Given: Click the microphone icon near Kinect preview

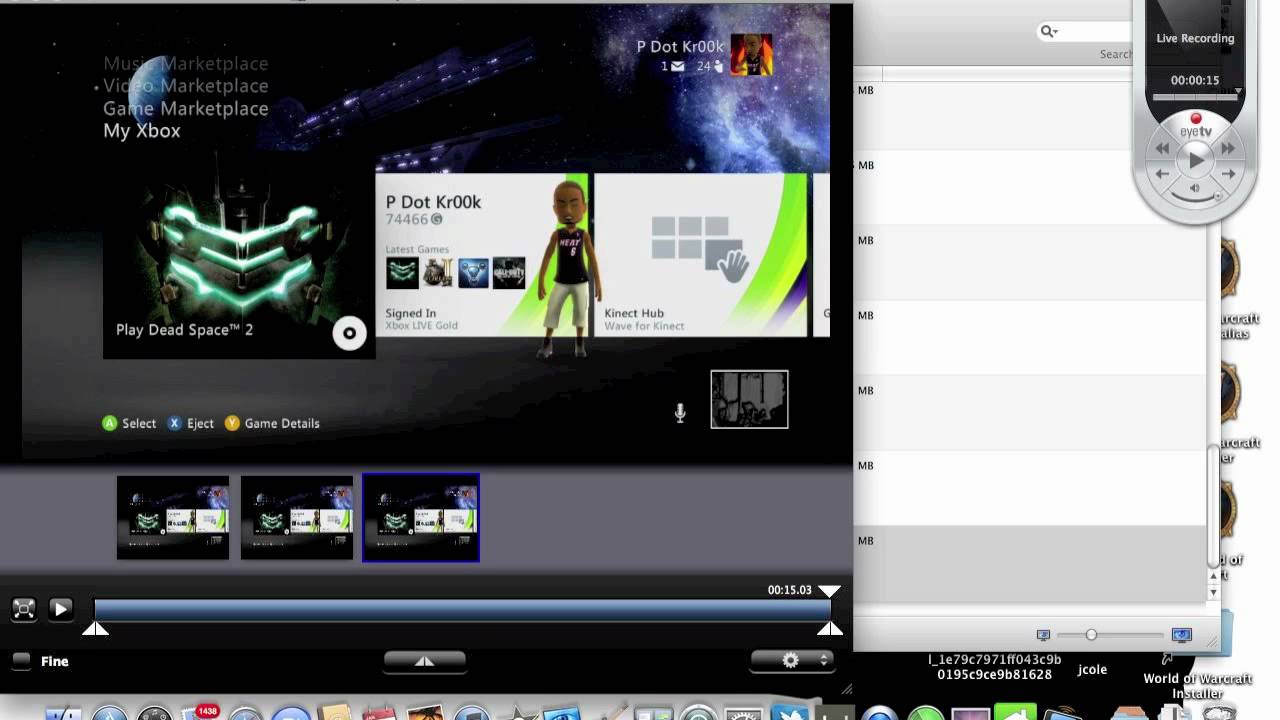Looking at the screenshot, I should tap(680, 412).
